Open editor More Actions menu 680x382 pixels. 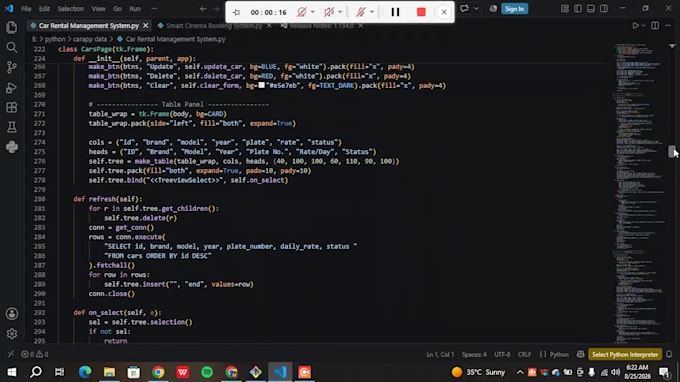[668, 26]
